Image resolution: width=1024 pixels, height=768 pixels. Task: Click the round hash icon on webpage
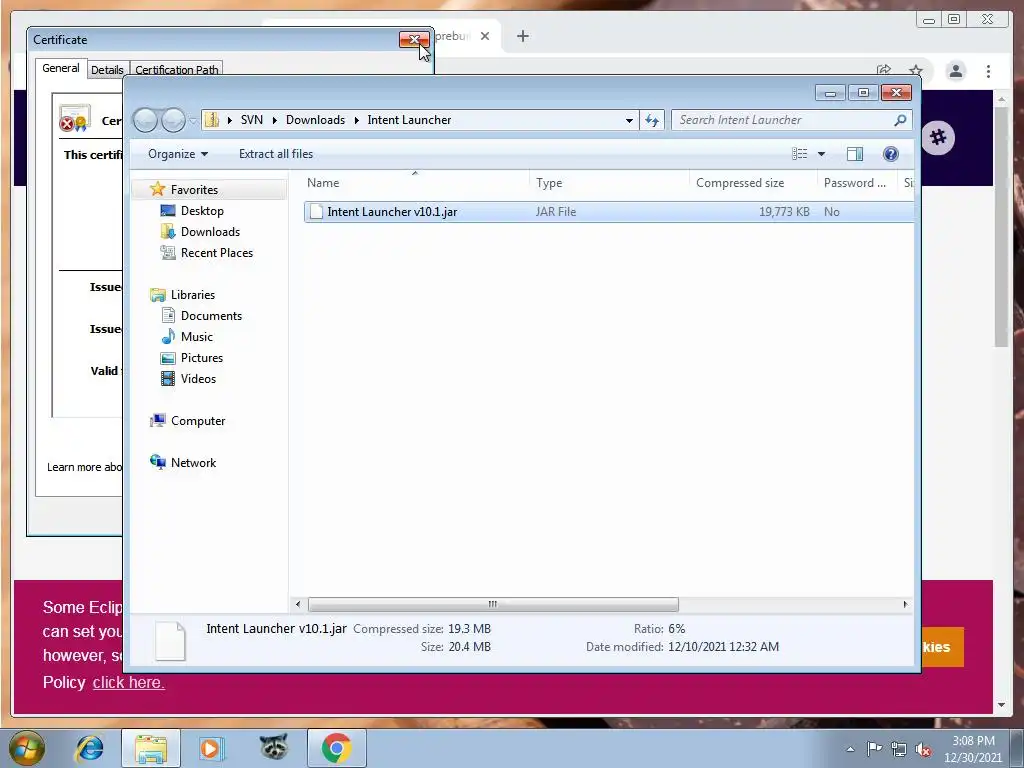tap(938, 137)
